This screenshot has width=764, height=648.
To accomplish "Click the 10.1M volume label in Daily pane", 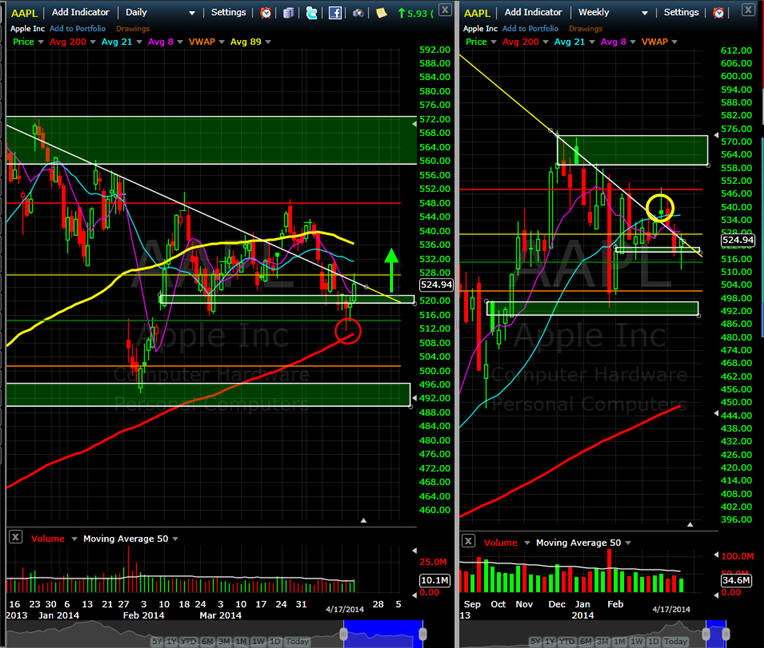I will (x=435, y=580).
